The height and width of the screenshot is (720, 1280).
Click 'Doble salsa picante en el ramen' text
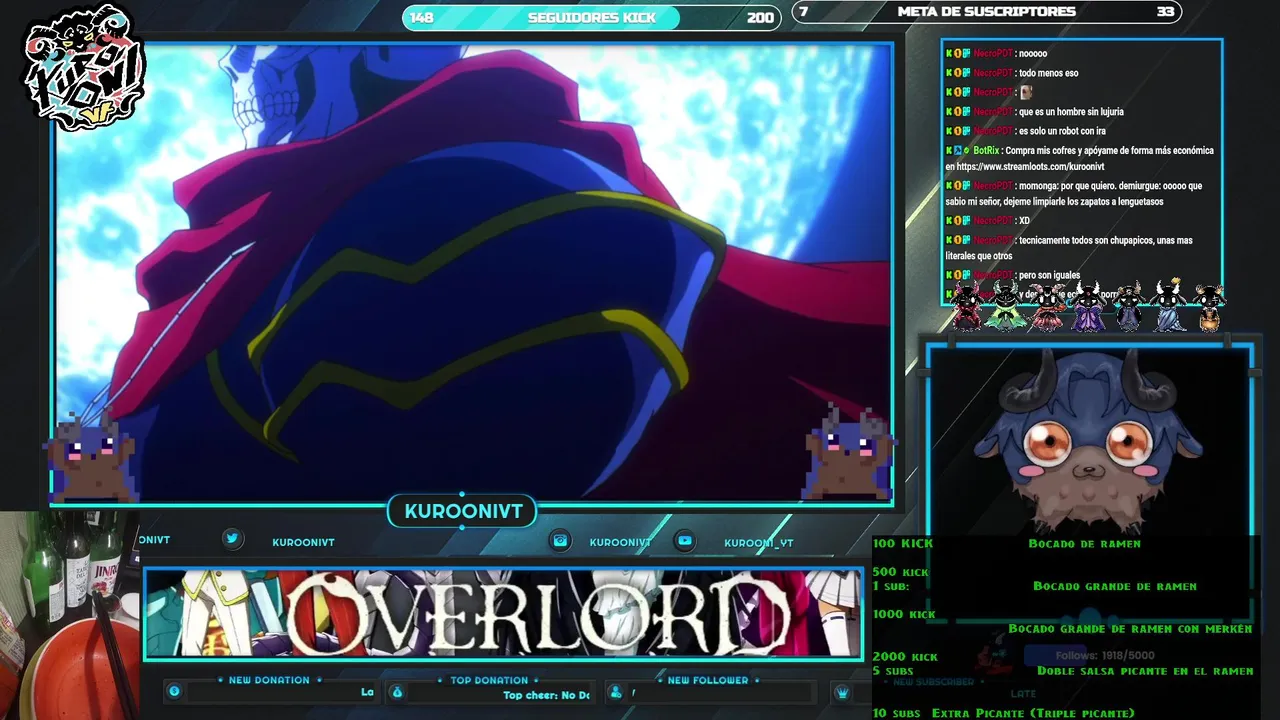[x=1145, y=671]
